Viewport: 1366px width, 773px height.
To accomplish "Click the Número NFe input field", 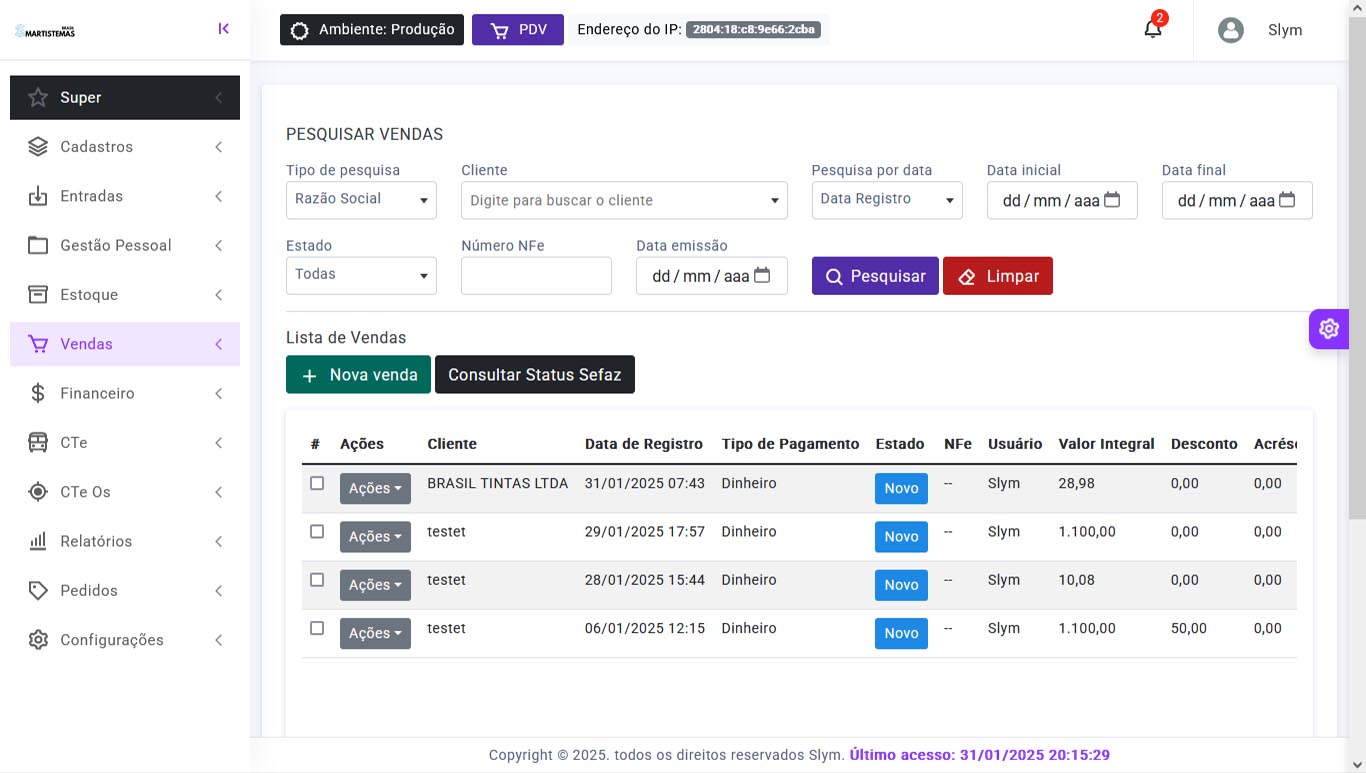I will click(x=536, y=276).
